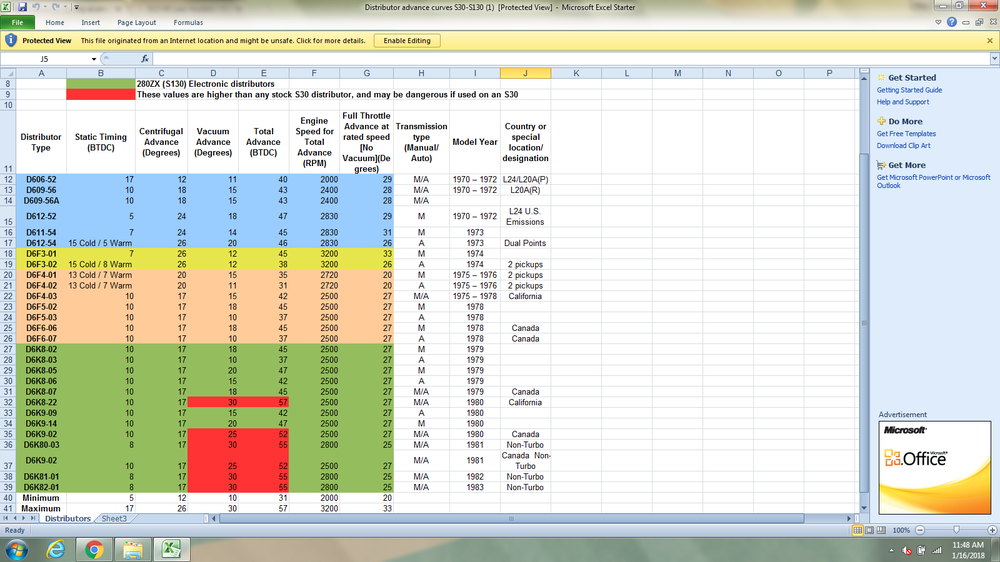Select row 32 header
Image resolution: width=1000 pixels, height=562 pixels.
click(8, 403)
